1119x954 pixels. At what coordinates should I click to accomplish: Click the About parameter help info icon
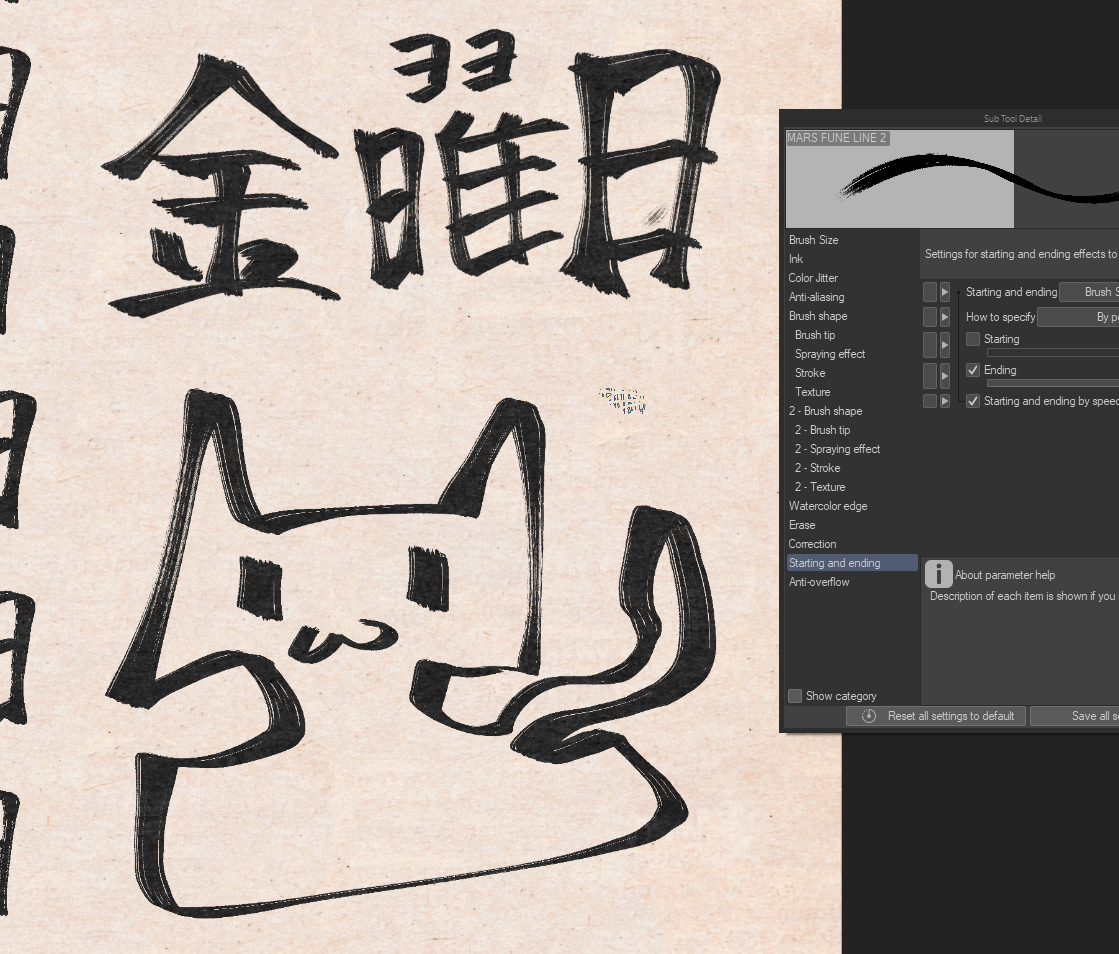click(x=938, y=574)
